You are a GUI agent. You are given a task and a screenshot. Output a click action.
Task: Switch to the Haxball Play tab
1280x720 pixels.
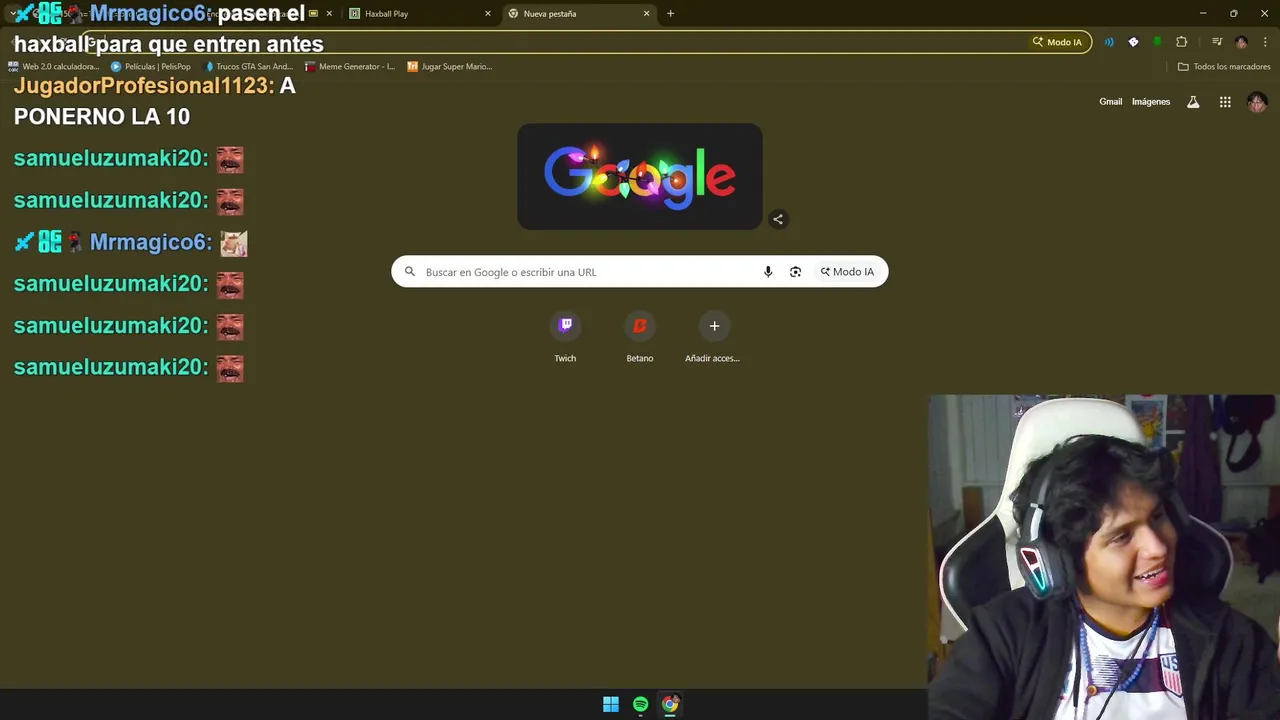(x=420, y=14)
